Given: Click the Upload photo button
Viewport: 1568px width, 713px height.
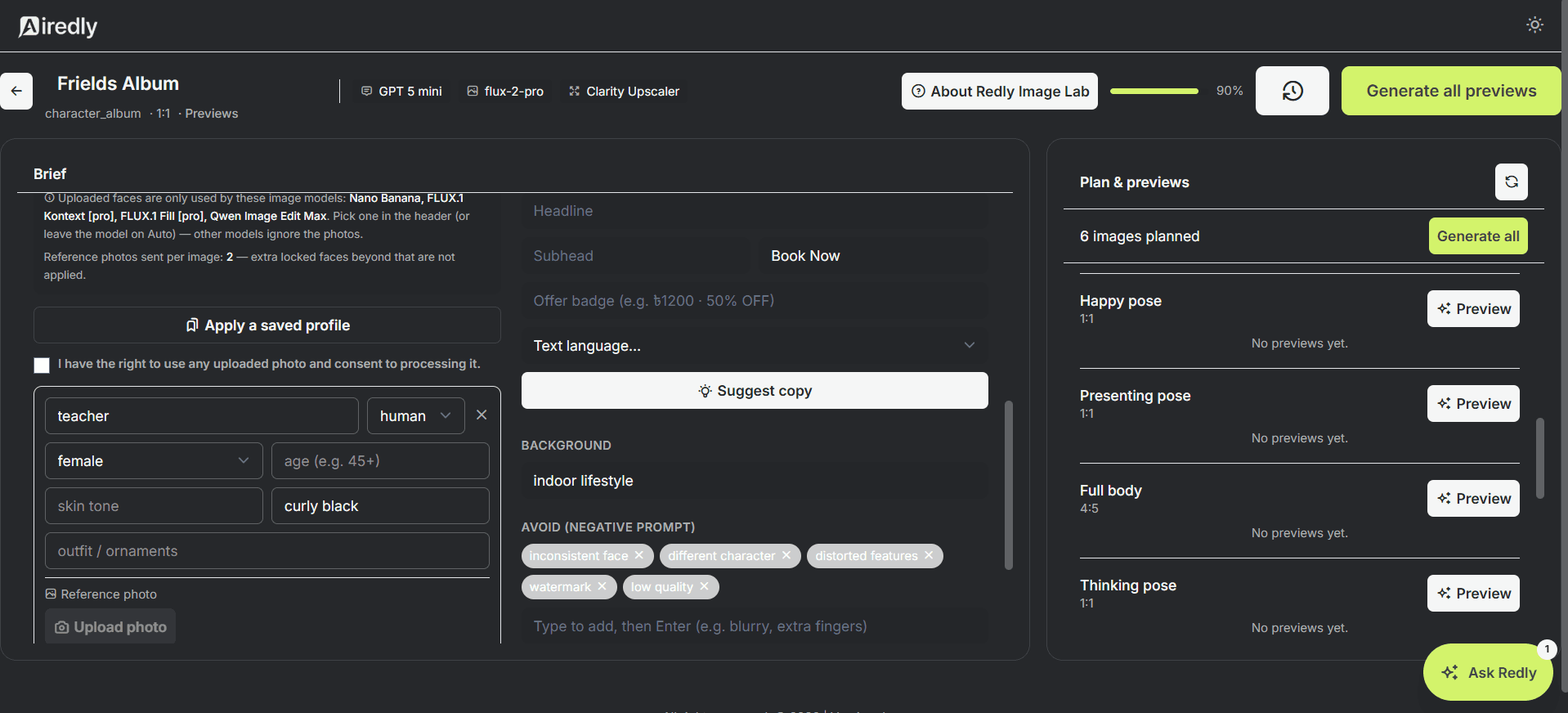Looking at the screenshot, I should 110,626.
